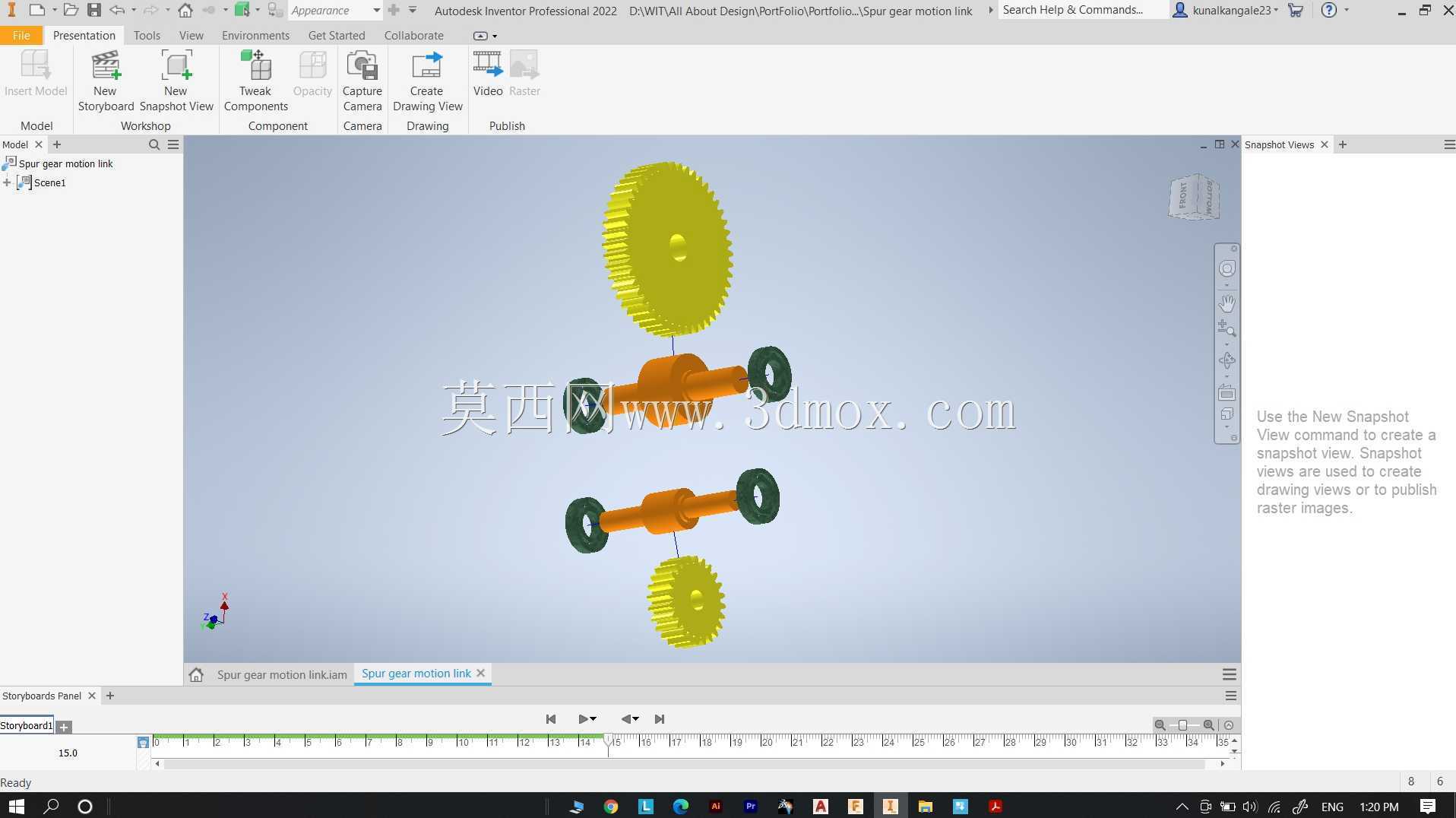Screen dimensions: 1456x818
Task: Open the Undo history dropdown arrow
Action: (x=134, y=10)
